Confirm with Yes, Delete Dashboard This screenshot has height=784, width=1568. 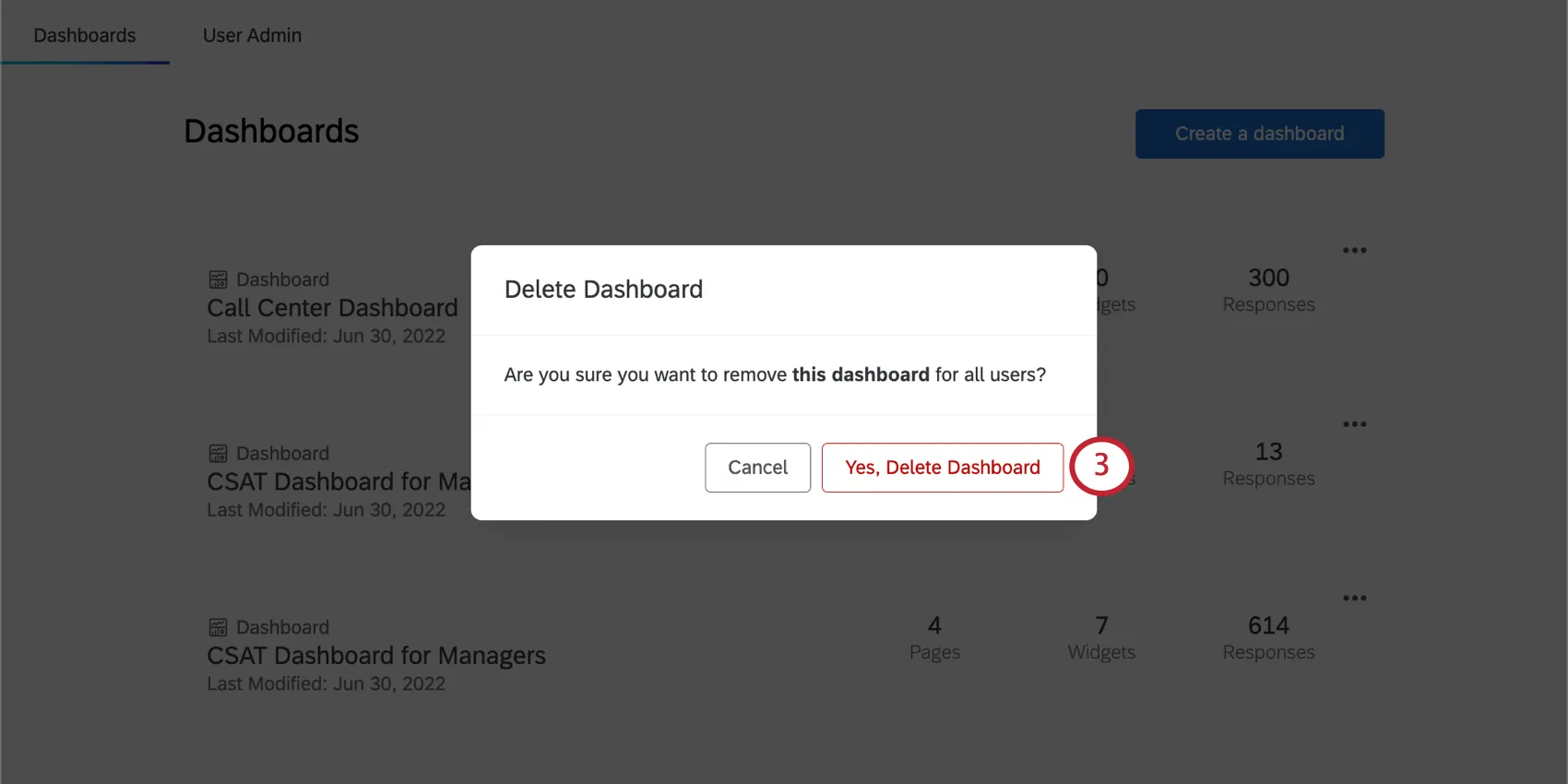(942, 468)
